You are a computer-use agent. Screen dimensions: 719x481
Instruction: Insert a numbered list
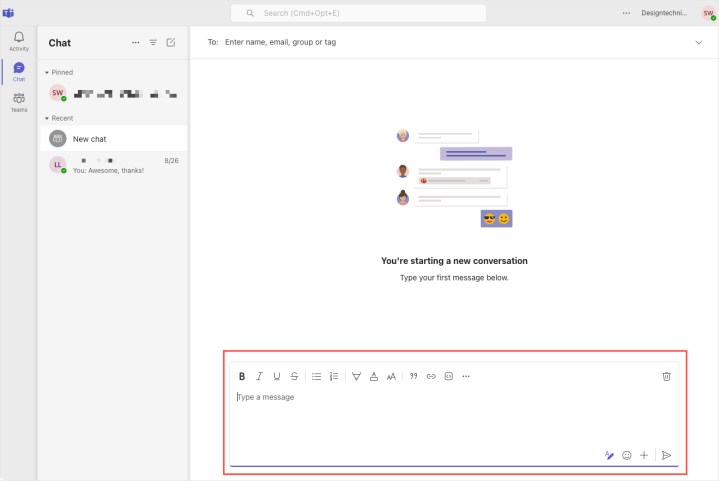point(334,376)
